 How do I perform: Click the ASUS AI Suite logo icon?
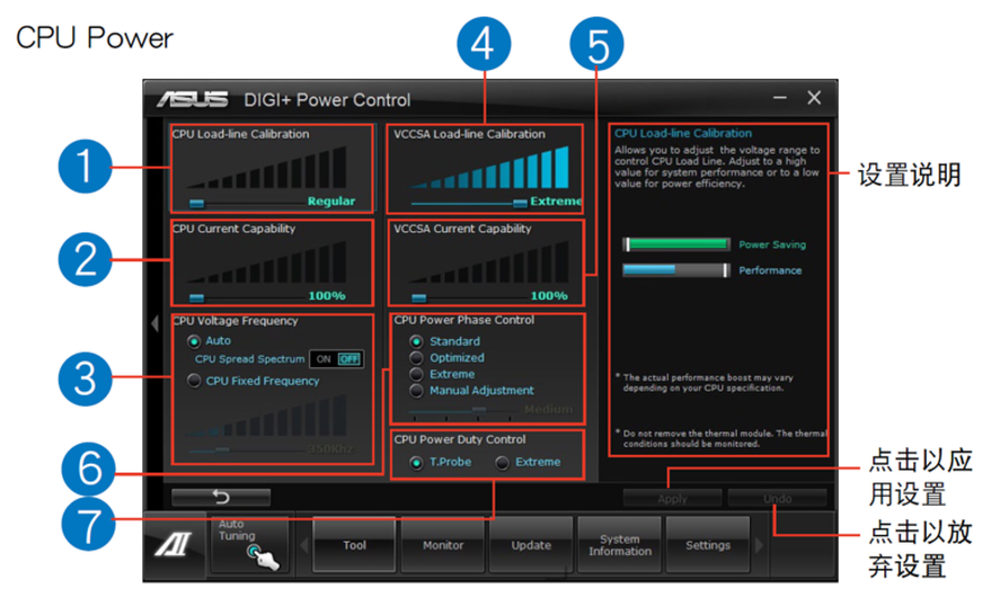point(173,545)
